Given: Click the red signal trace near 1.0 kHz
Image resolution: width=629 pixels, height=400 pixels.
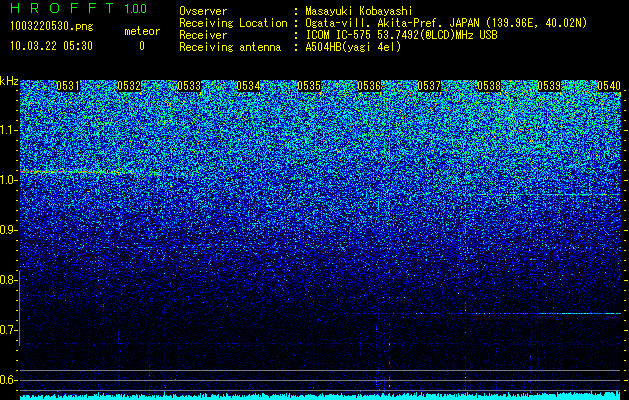Looking at the screenshot, I should point(76,172).
